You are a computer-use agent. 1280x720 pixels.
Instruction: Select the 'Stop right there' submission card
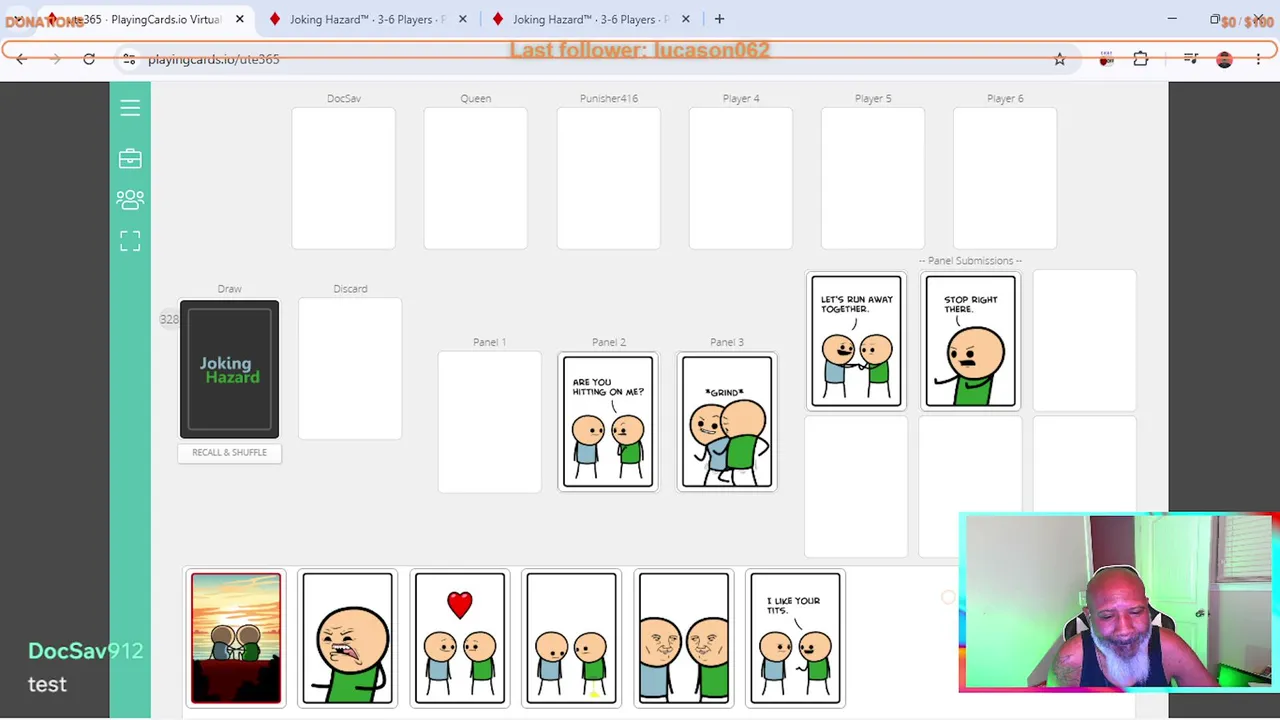pyautogui.click(x=970, y=341)
